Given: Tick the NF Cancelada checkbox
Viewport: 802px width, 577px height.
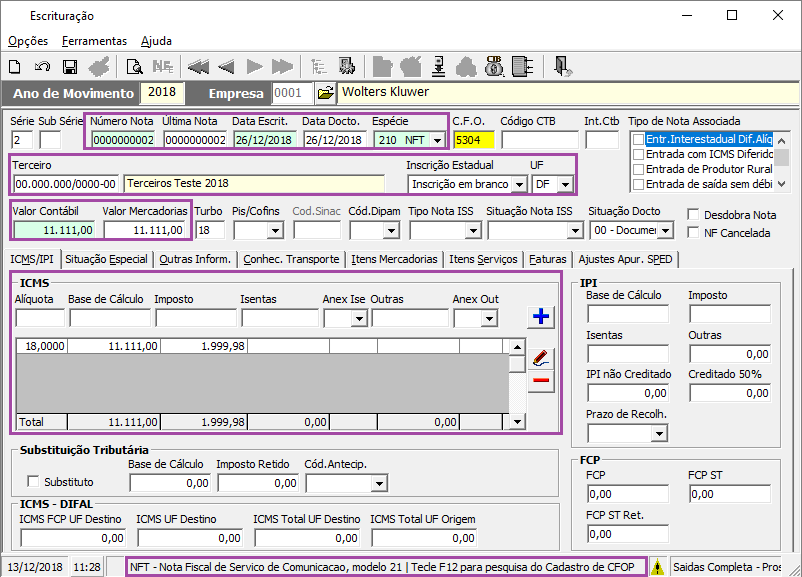Looking at the screenshot, I should (693, 232).
